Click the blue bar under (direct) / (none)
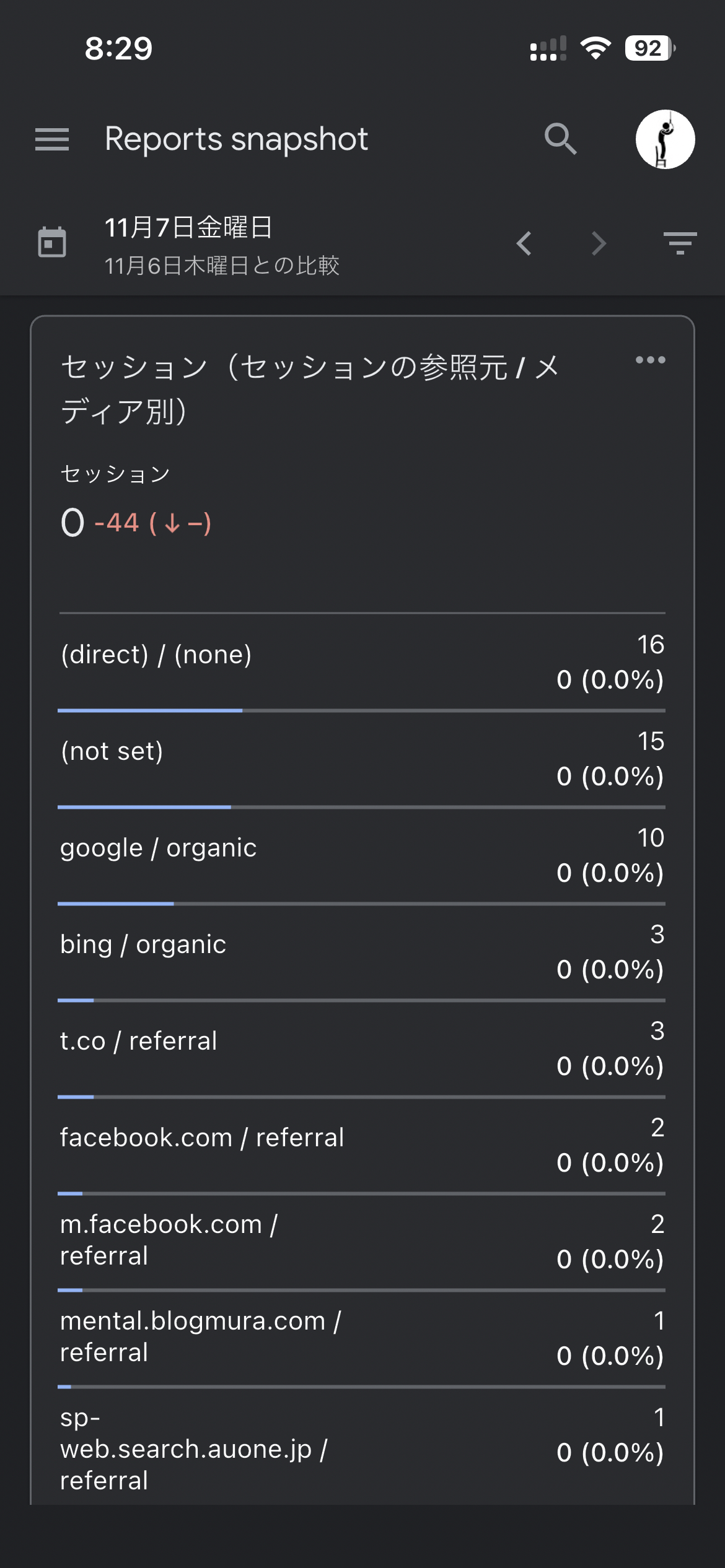 tap(150, 711)
